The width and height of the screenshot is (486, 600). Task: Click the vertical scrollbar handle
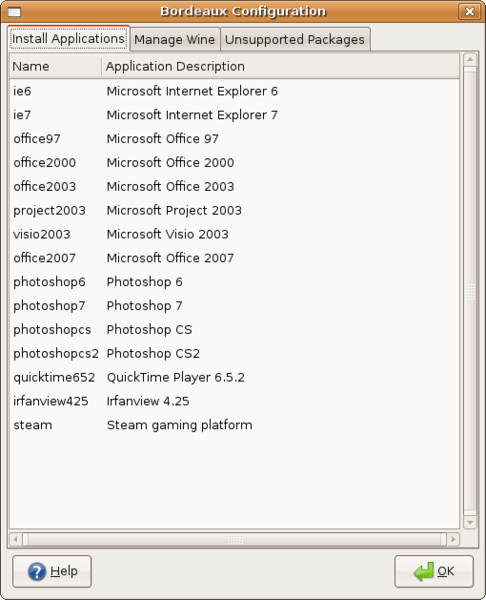[470, 291]
